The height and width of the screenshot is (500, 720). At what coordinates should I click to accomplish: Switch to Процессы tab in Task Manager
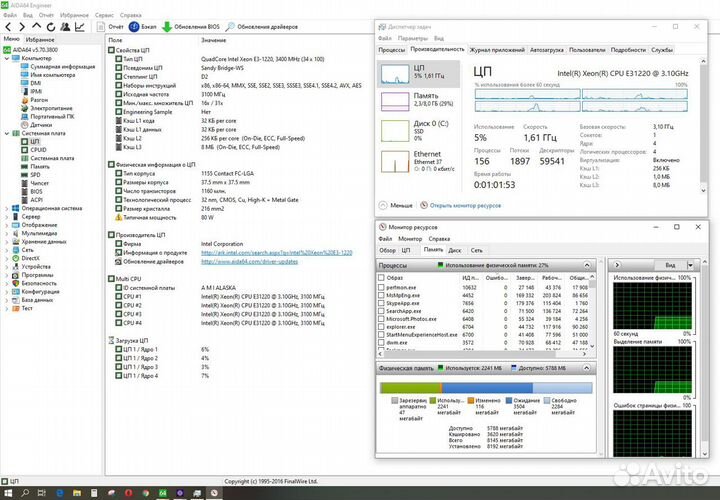tap(391, 50)
